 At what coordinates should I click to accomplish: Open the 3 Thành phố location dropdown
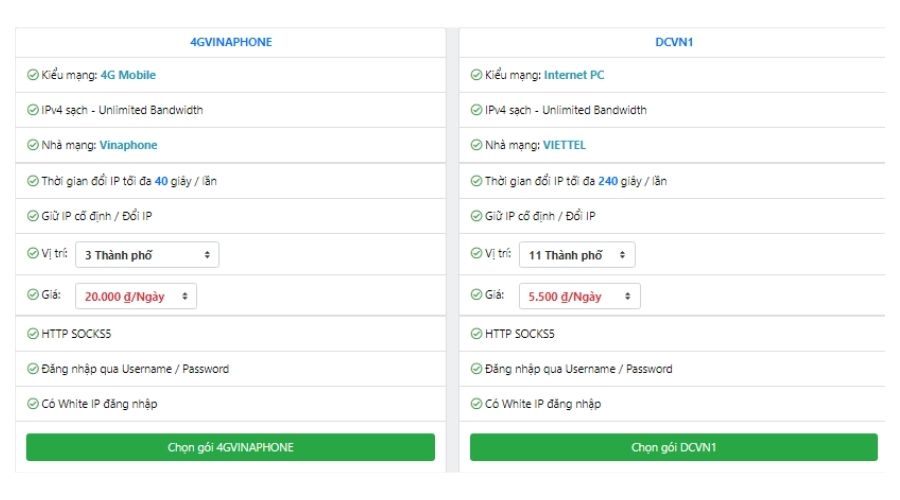(147, 255)
